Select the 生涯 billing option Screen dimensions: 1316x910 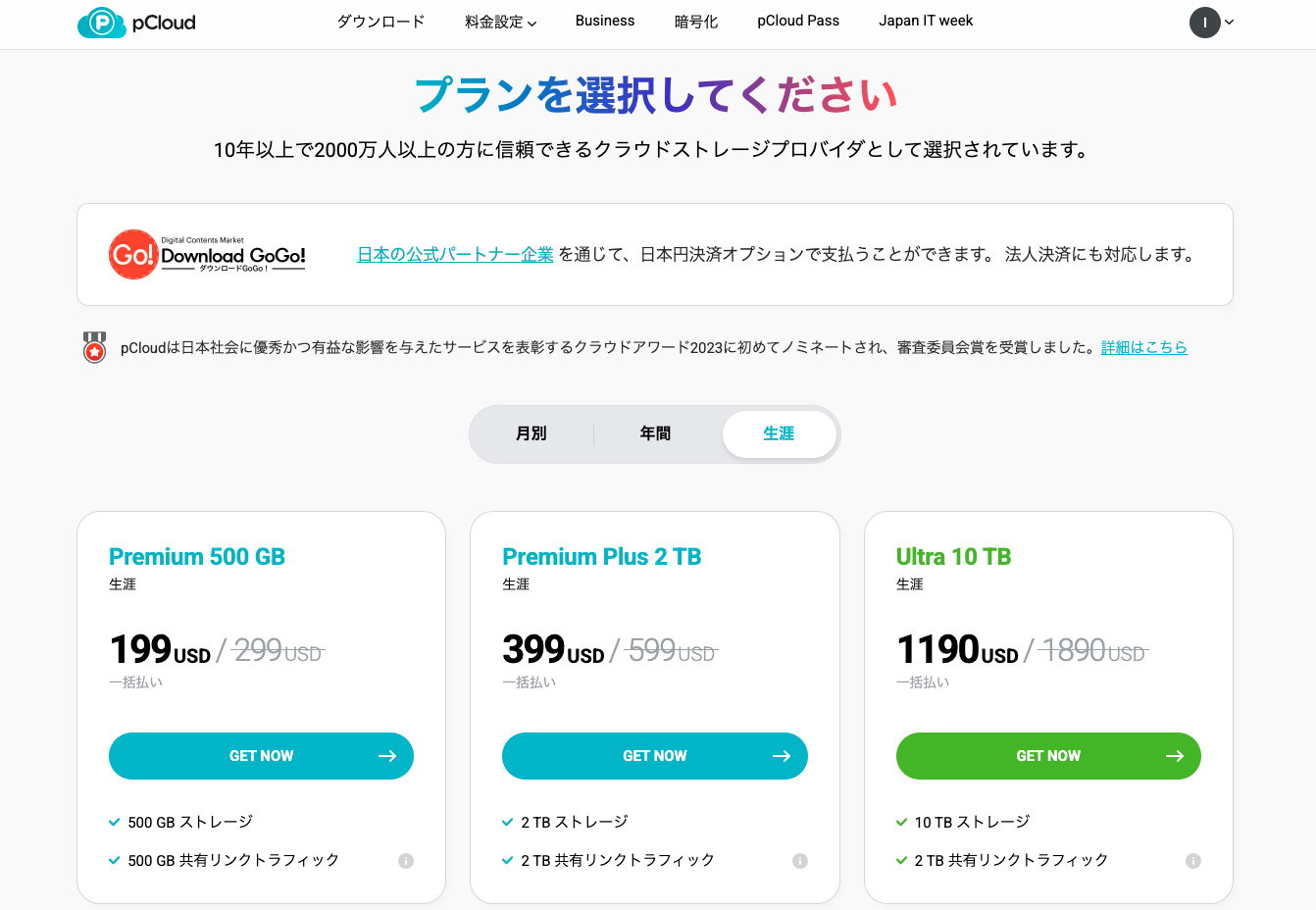click(780, 433)
